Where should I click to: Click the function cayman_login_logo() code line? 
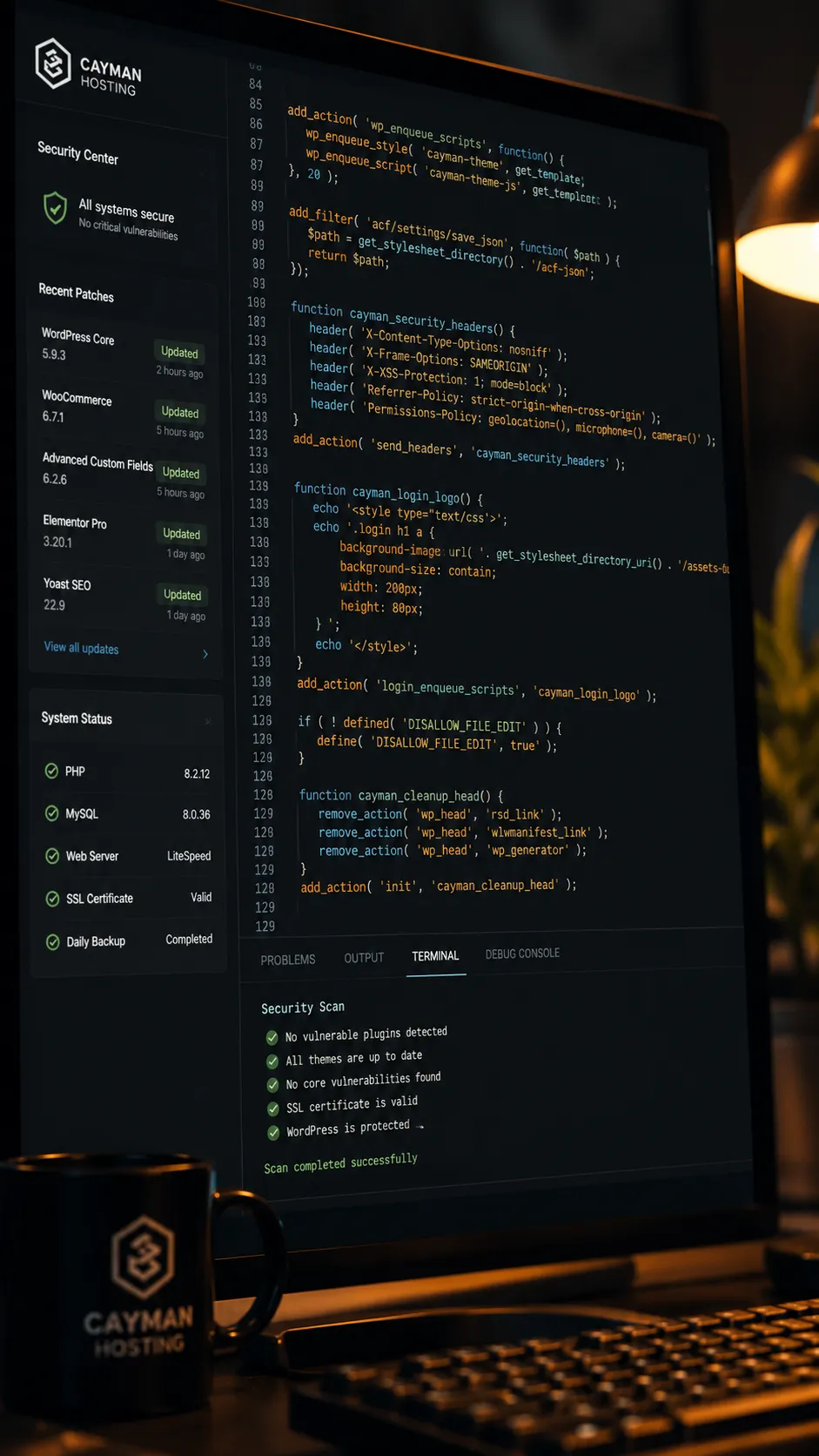click(388, 494)
